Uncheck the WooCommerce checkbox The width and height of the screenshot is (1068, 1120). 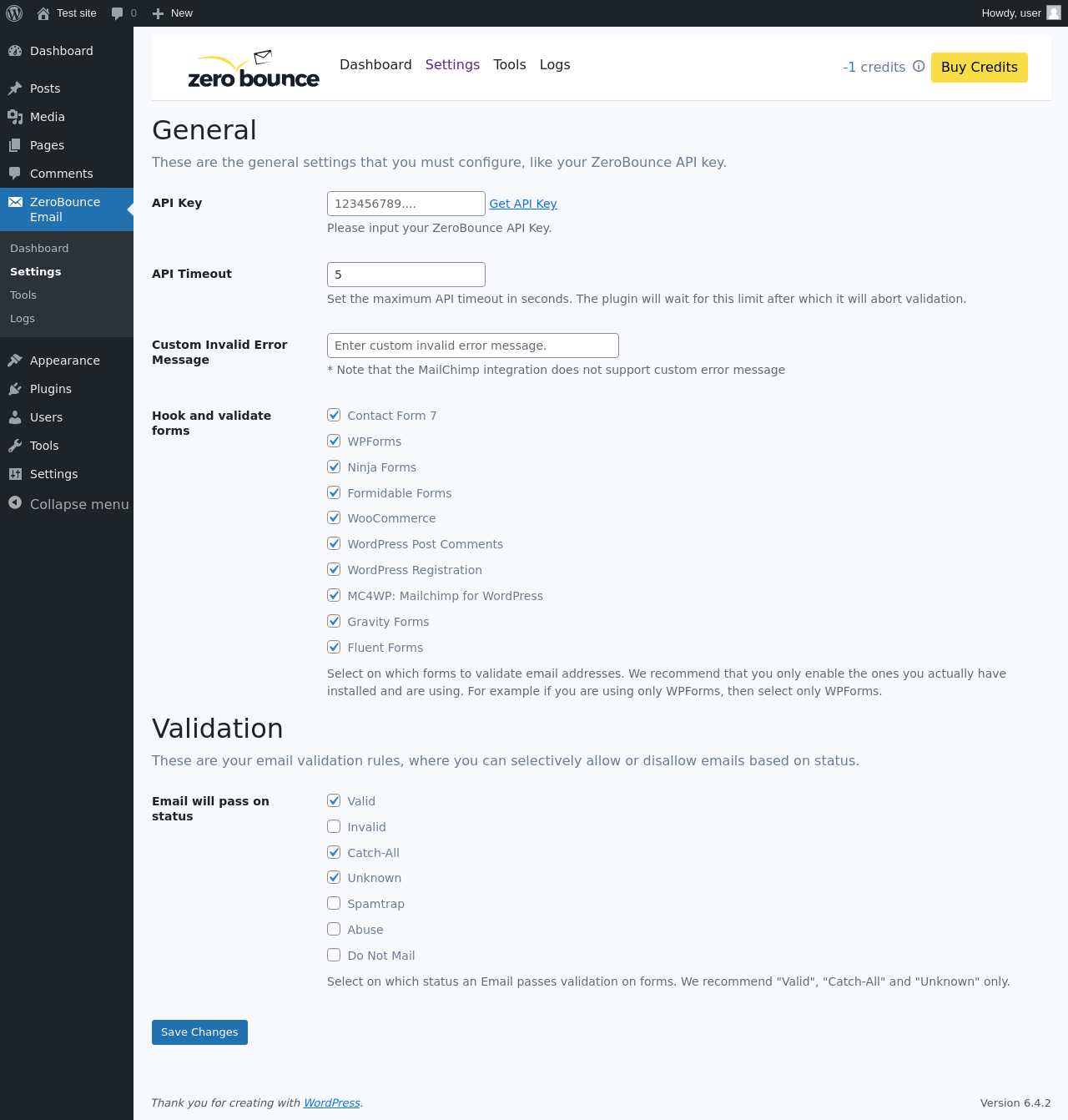(334, 517)
